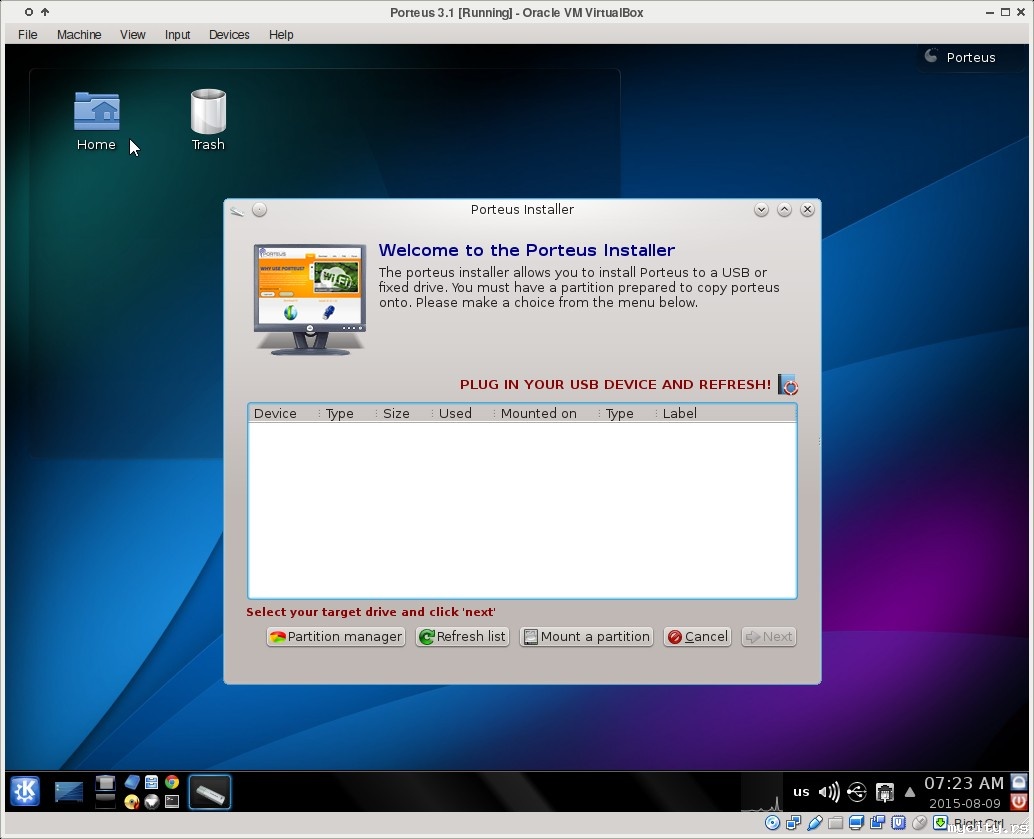Click the show desktop icon in panel
This screenshot has height=839, width=1034.
tap(69, 792)
